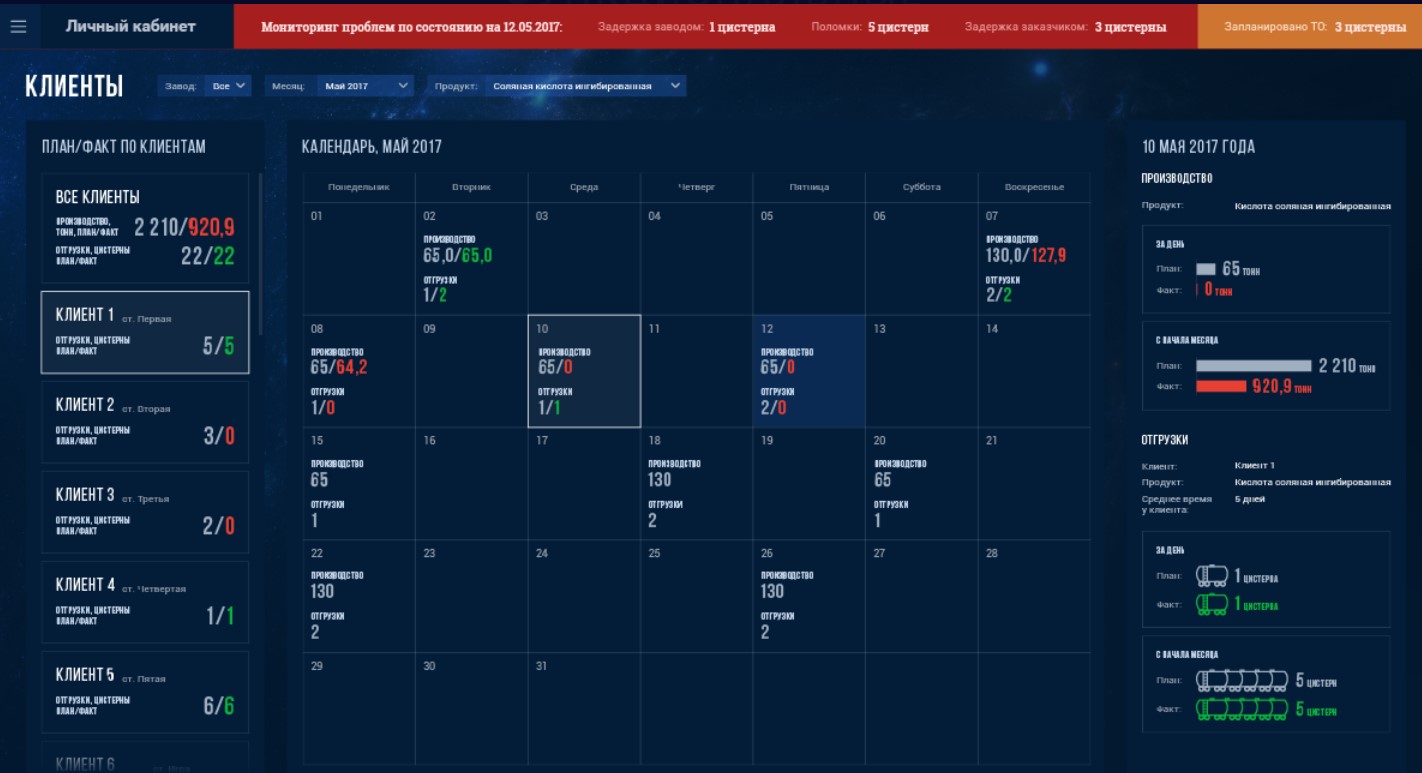The width and height of the screenshot is (1422, 773).
Task: Click the daily fact 0 тонн value
Action: 1218,290
